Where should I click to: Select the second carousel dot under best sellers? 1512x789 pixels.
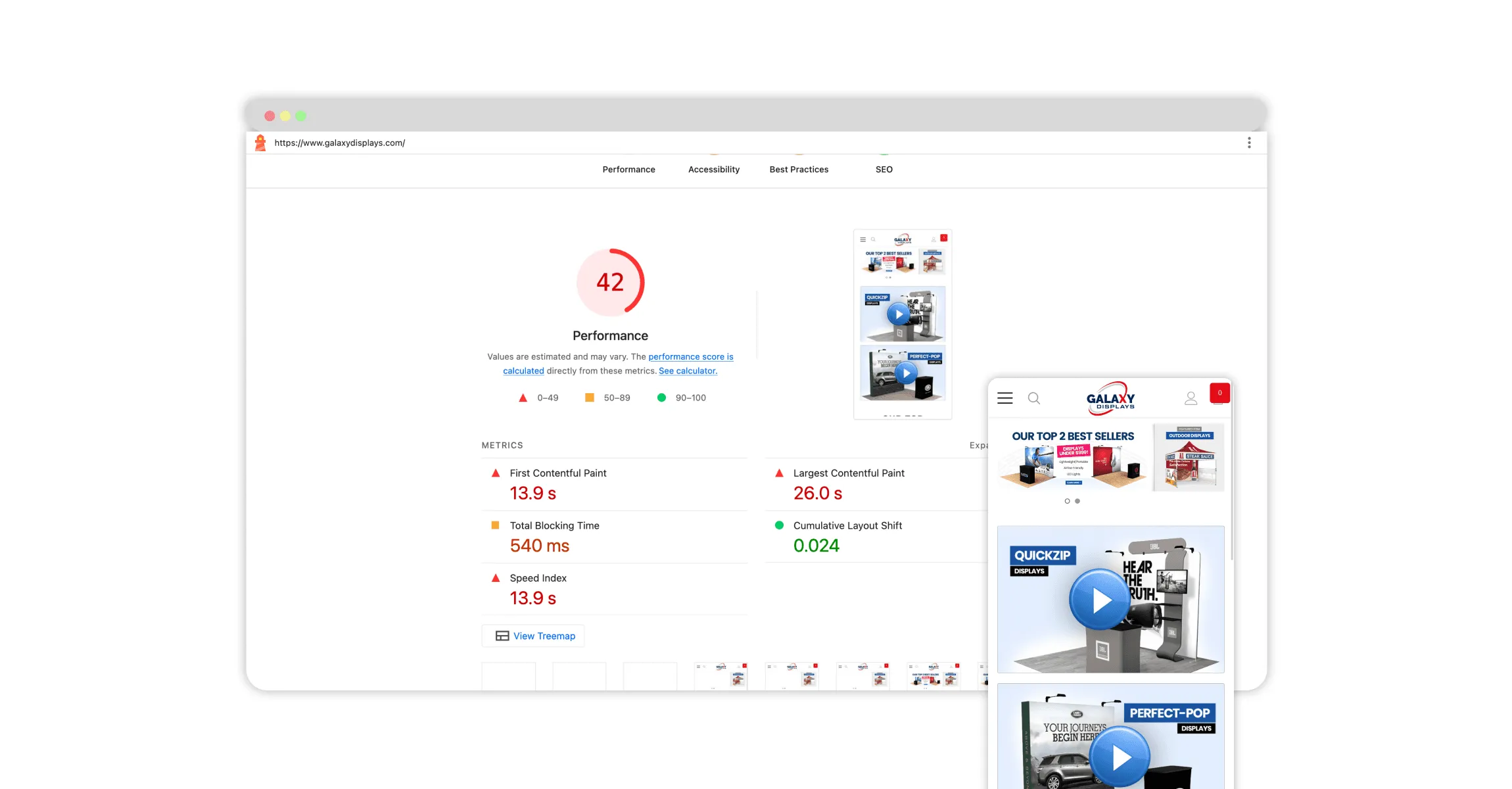pos(1077,501)
